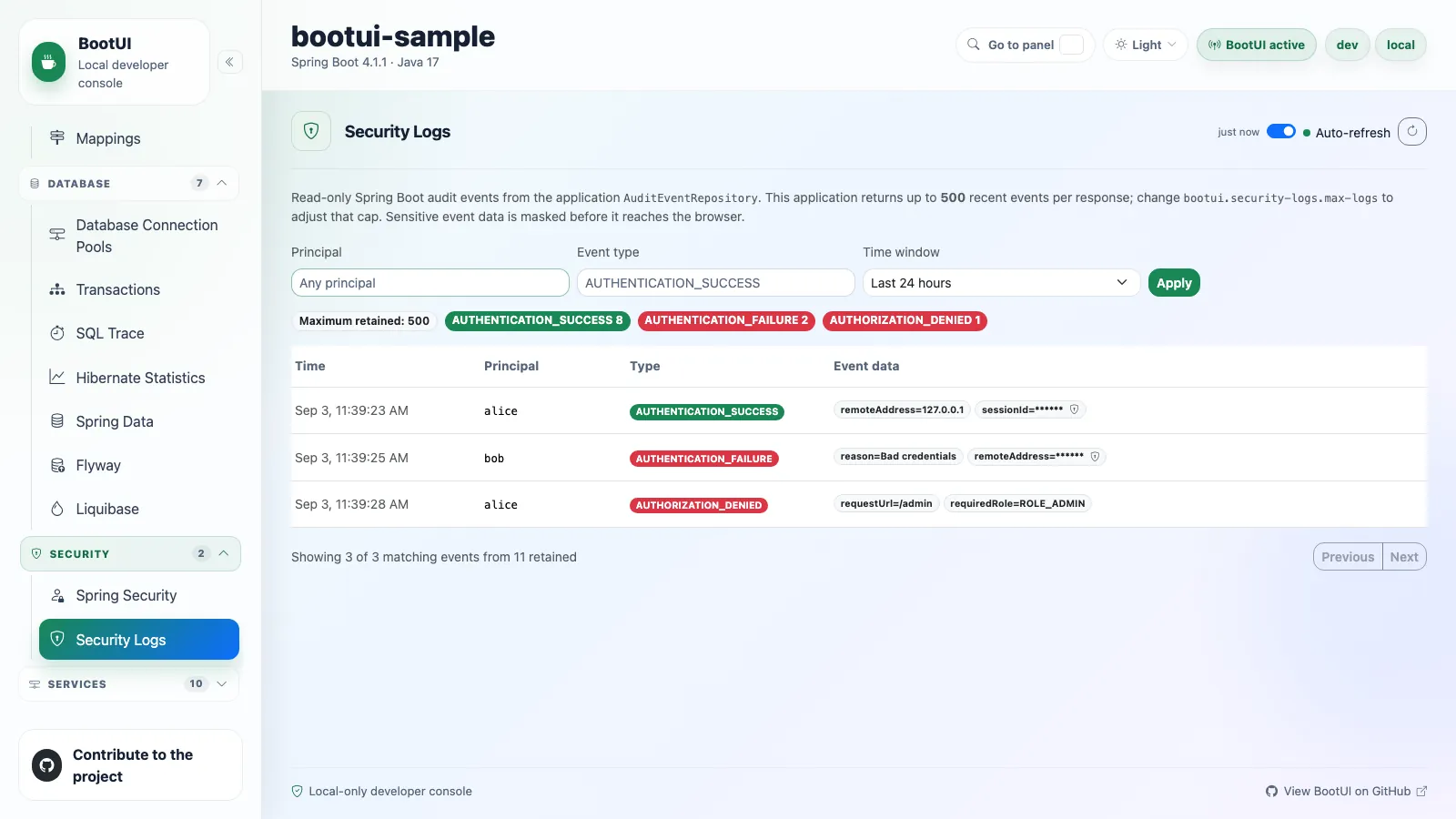Click the AUTHENTICATION_FAILURE 2 summary chip
1456x819 pixels.
tap(726, 320)
